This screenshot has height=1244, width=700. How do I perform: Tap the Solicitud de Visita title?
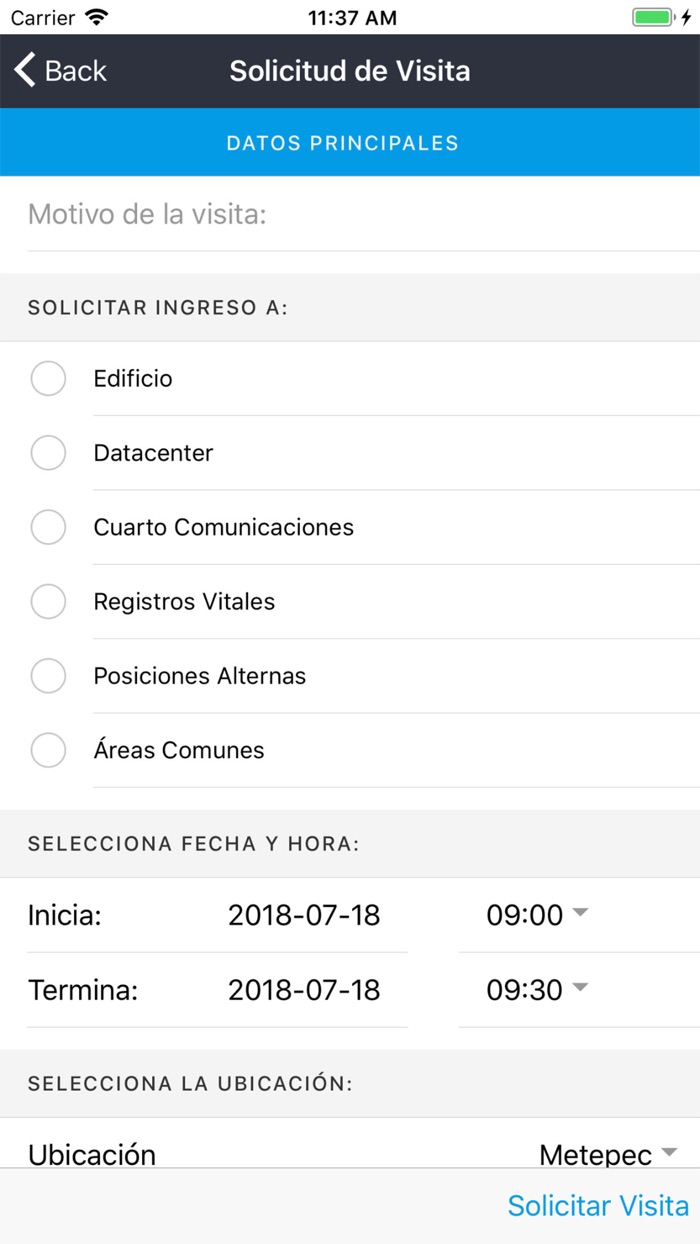pos(350,71)
